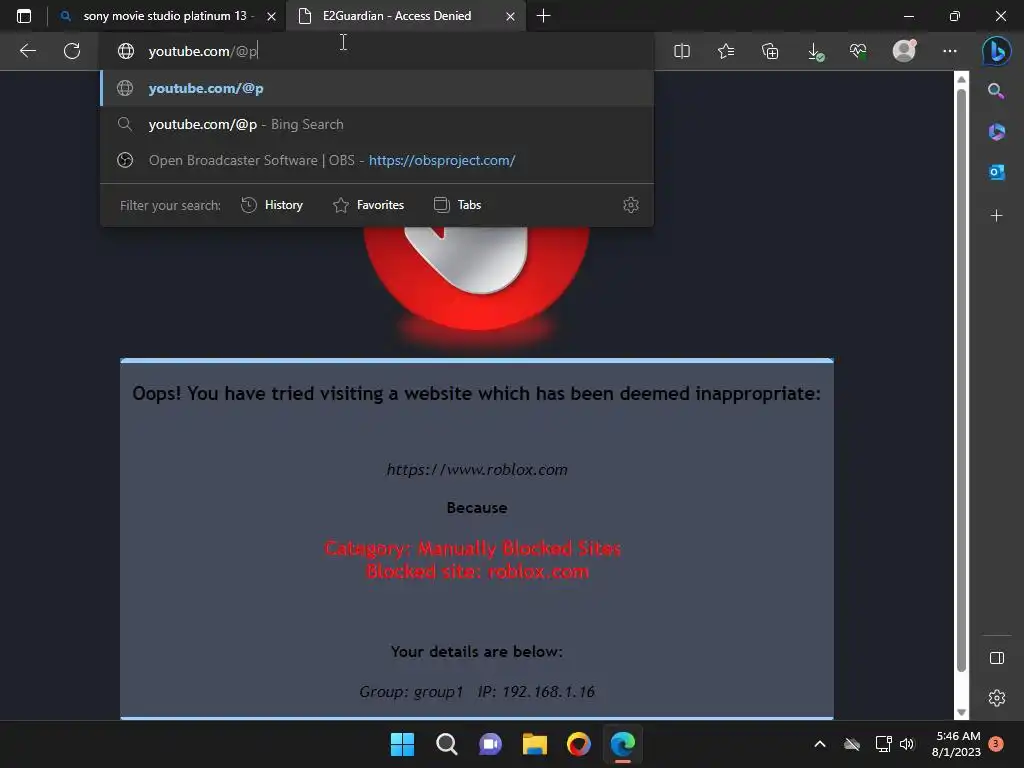Viewport: 1024px width, 768px height.
Task: Open Settings and more ellipsis menu
Action: pyautogui.click(x=950, y=51)
